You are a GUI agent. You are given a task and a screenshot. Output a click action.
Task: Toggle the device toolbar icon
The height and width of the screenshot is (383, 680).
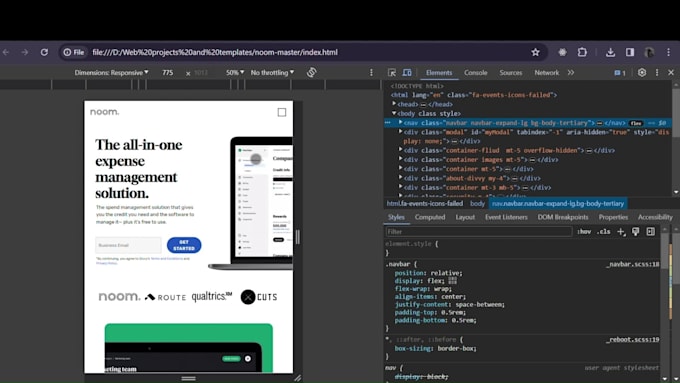click(407, 72)
